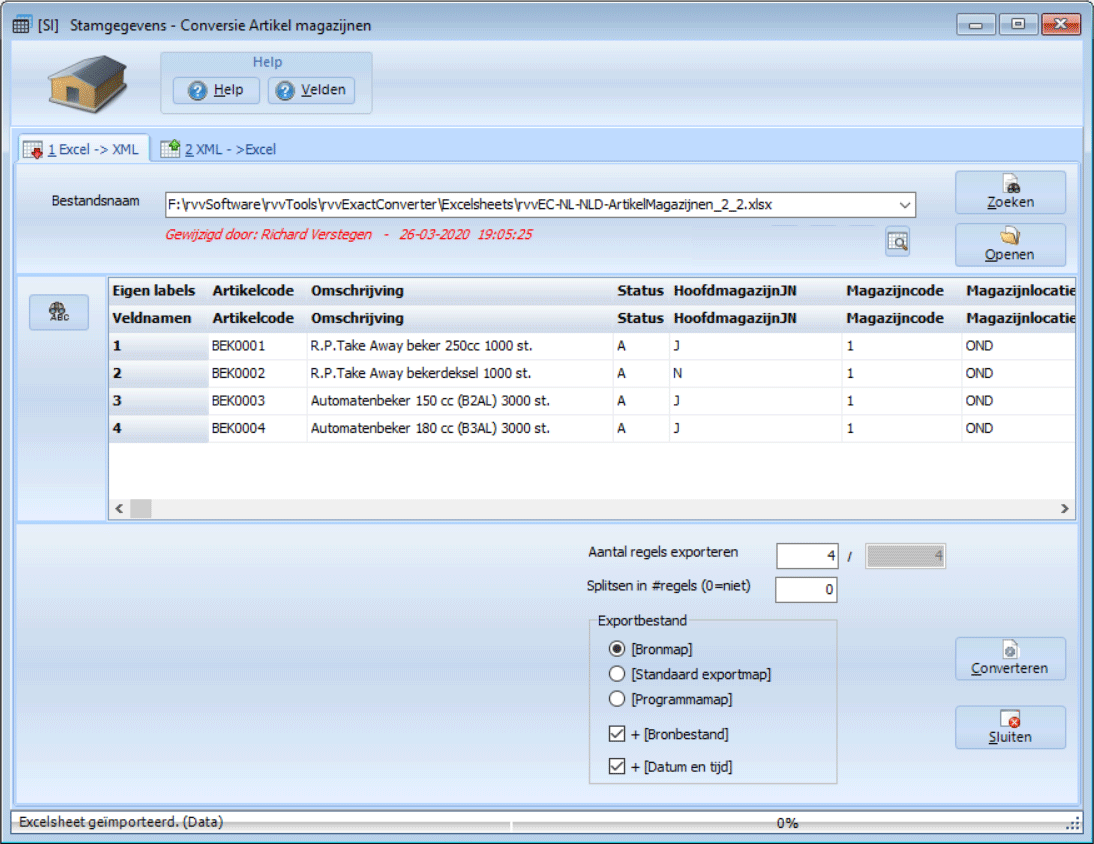Select the 1 Excel -> XML tab

(84, 149)
